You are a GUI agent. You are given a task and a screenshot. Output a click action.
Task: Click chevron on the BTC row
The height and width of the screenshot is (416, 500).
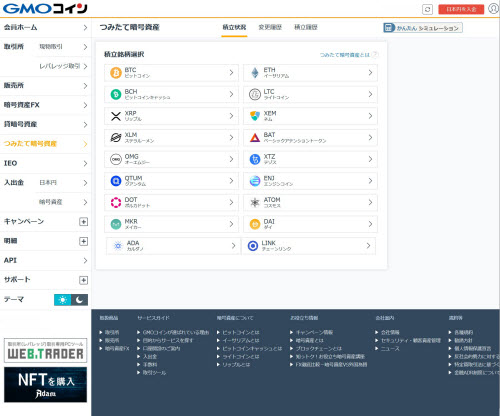[x=231, y=72]
